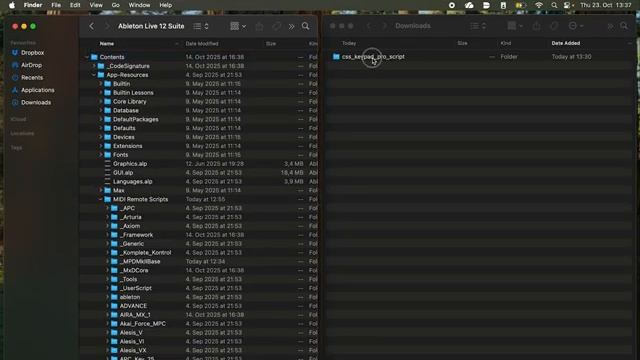Collapse the MIDI Remote Scripts folder
Screen dimensions: 640x360
click(x=101, y=199)
